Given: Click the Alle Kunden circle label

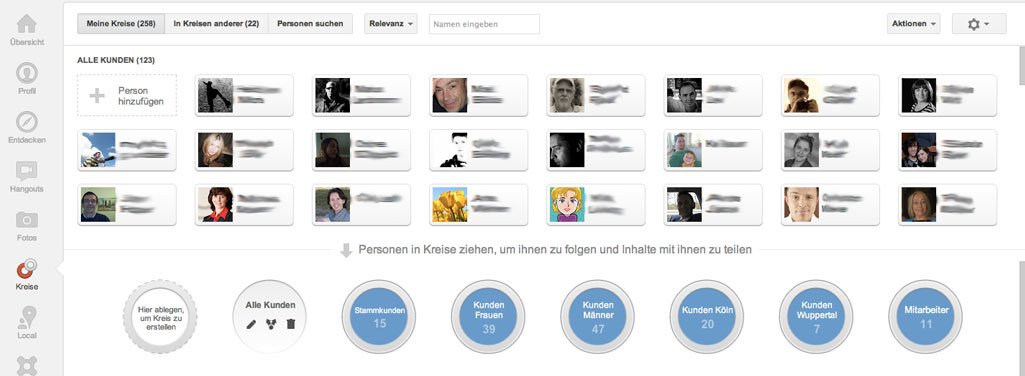Looking at the screenshot, I should [270, 305].
